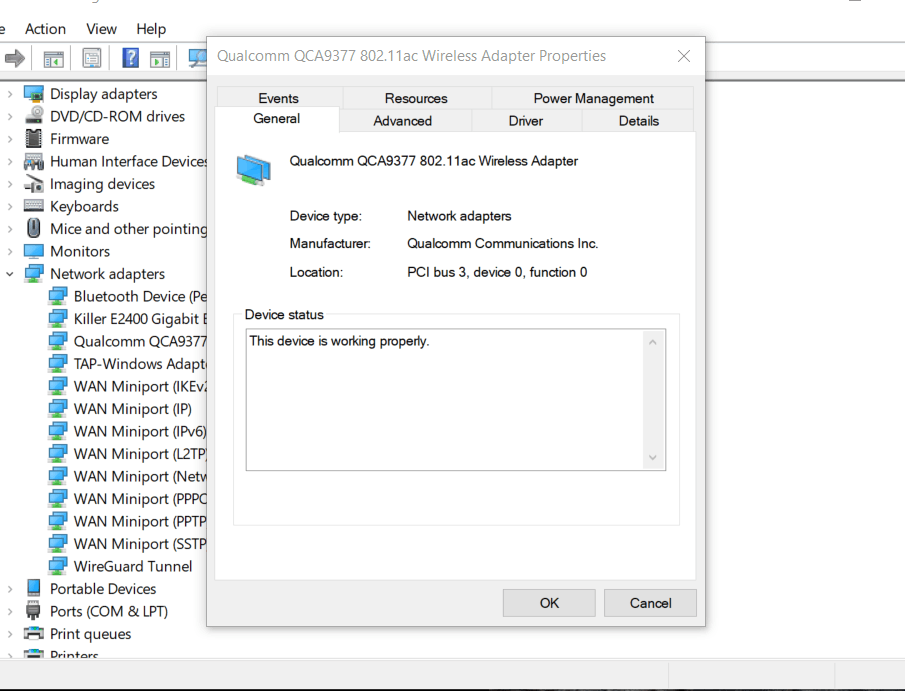Click the Cancel button
The width and height of the screenshot is (905, 691).
(650, 603)
